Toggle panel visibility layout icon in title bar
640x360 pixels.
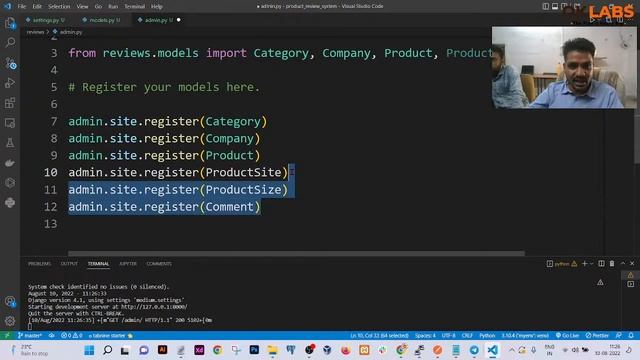point(555,6)
